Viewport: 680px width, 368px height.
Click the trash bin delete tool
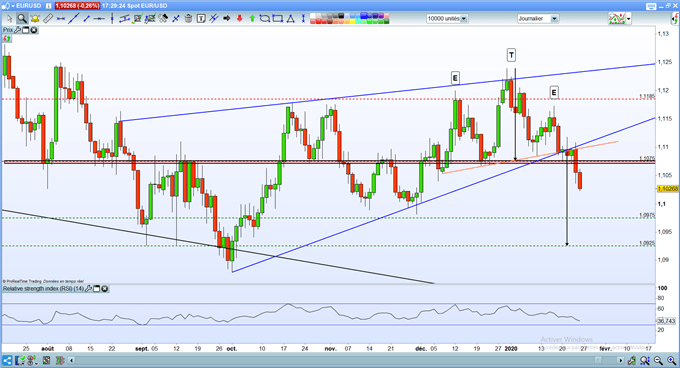tap(189, 19)
